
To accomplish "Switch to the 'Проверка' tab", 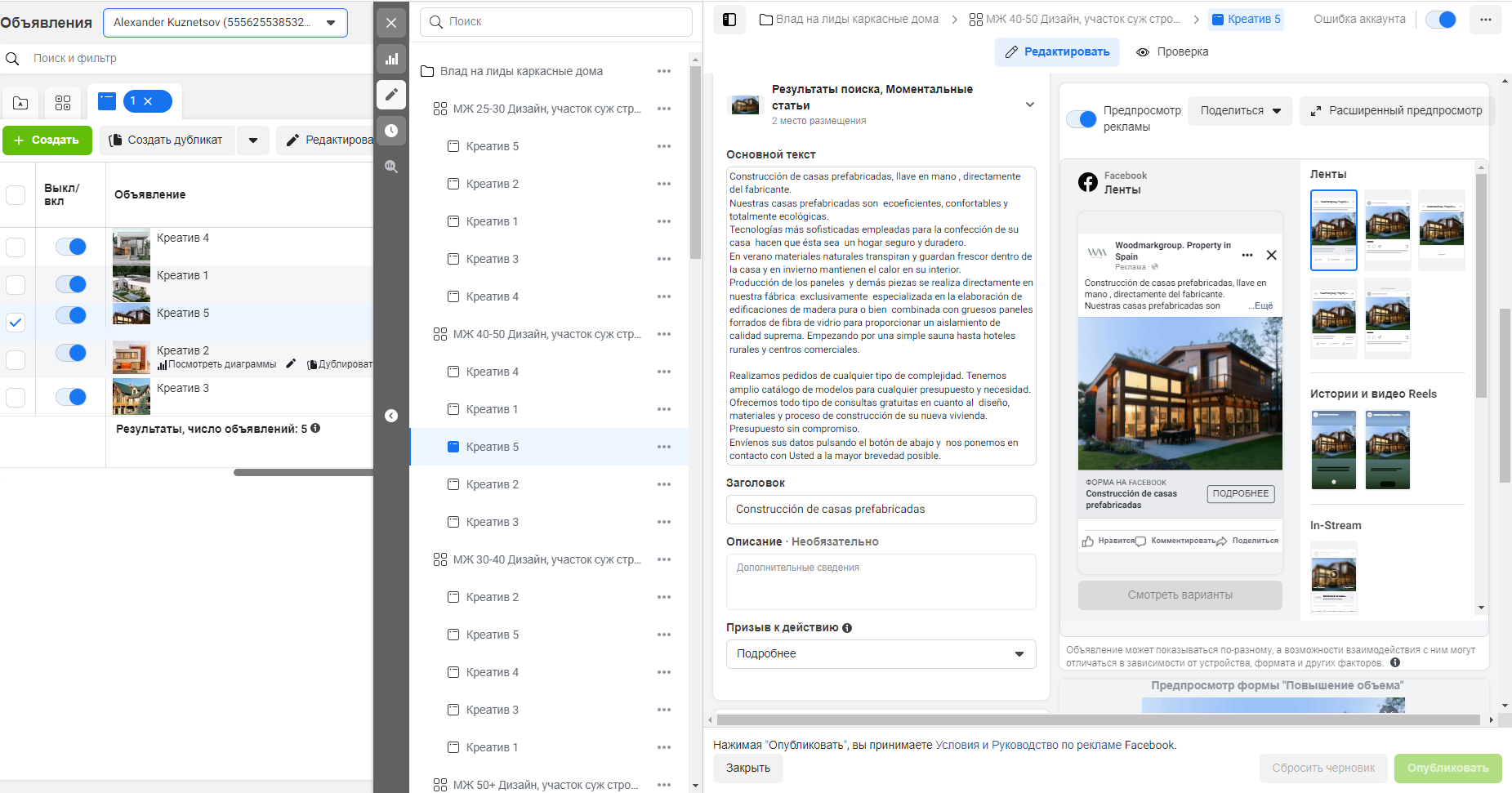I will [1172, 52].
